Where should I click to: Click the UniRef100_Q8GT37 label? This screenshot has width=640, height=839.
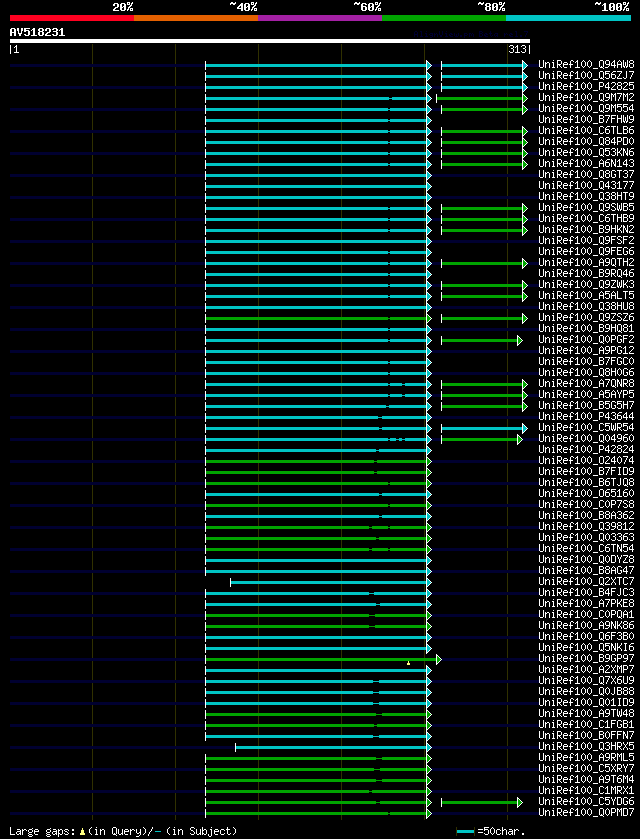click(x=586, y=175)
